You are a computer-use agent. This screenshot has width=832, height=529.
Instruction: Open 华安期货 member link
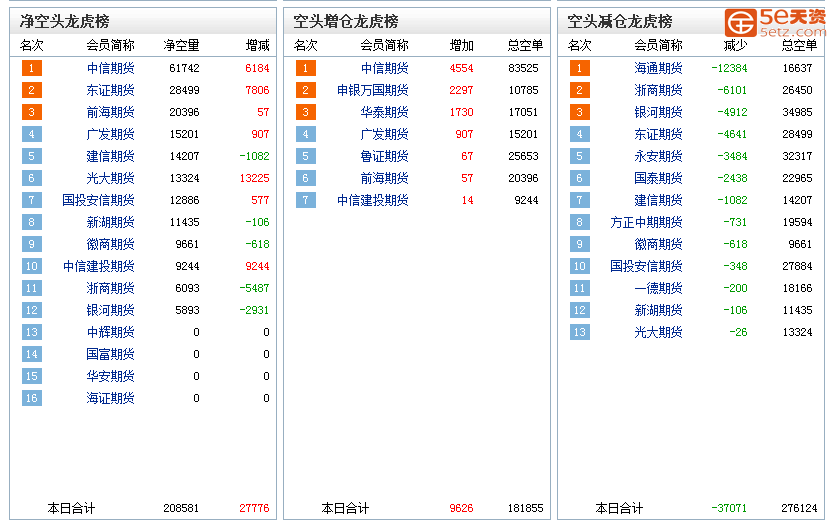[110, 377]
